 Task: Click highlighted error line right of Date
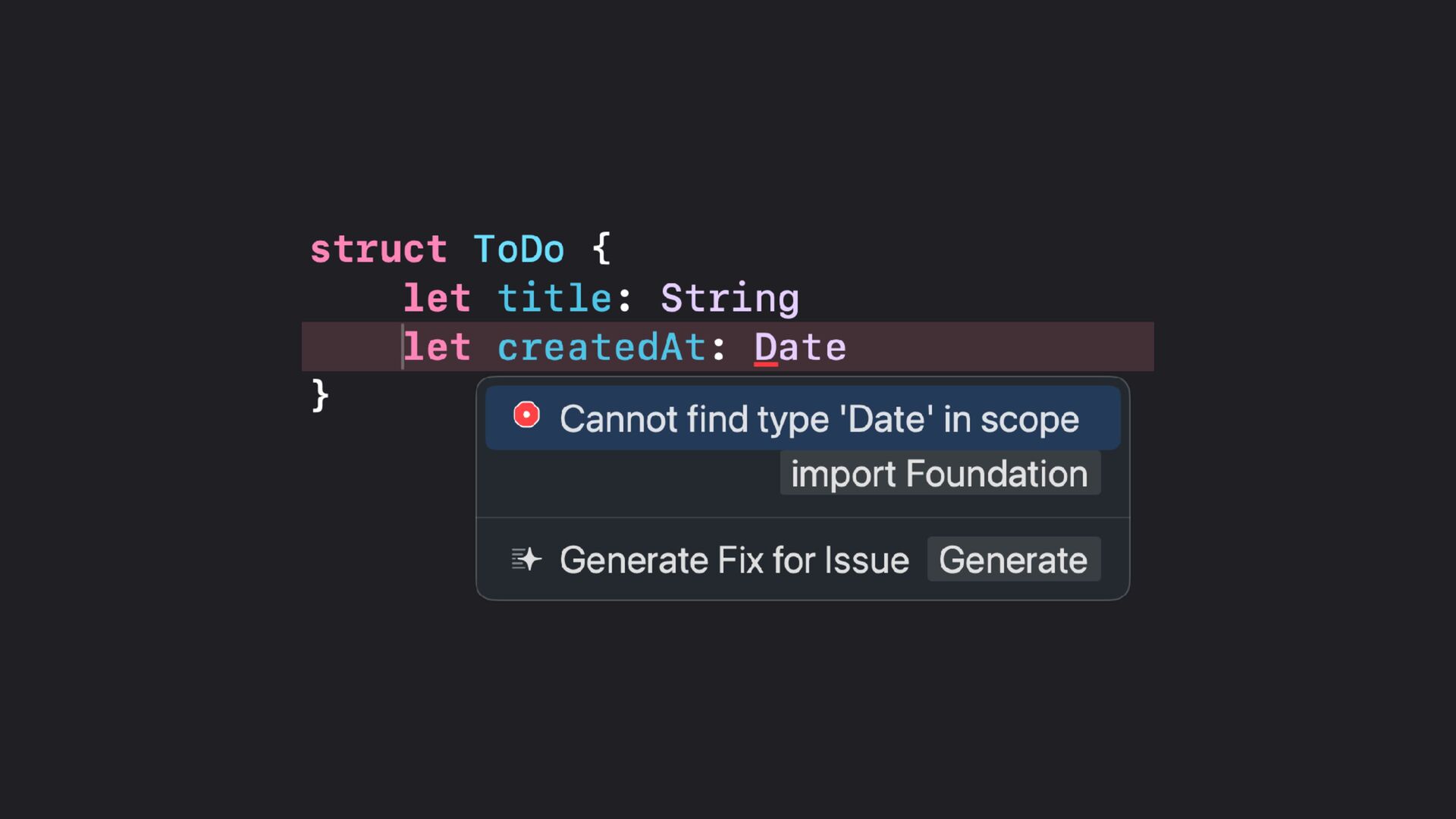[1001, 347]
